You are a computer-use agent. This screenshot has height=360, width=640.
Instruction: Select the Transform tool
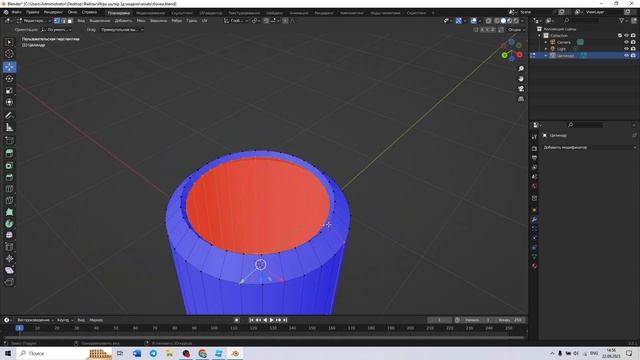9,102
